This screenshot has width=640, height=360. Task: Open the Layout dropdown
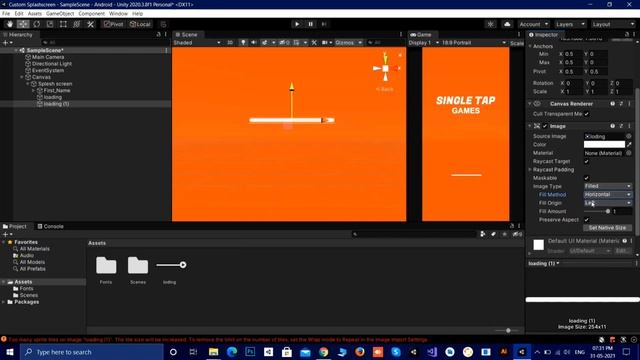coord(613,24)
